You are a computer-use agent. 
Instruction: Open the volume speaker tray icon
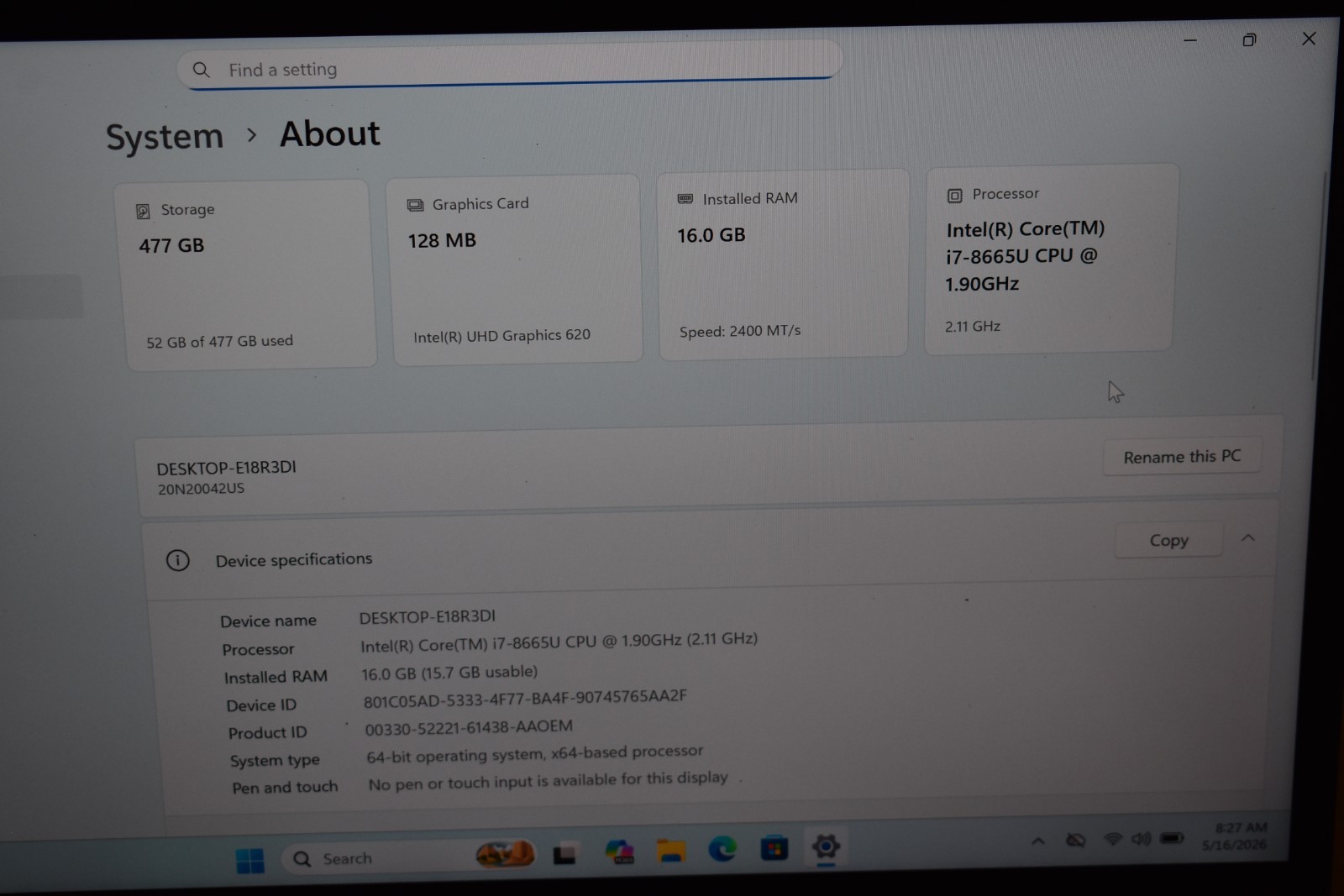tap(1141, 838)
